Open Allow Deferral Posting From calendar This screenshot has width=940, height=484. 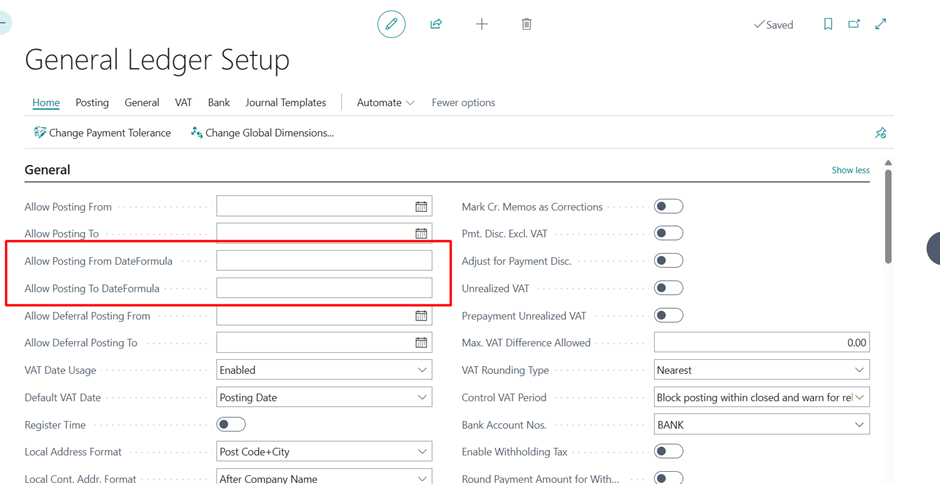click(x=421, y=315)
